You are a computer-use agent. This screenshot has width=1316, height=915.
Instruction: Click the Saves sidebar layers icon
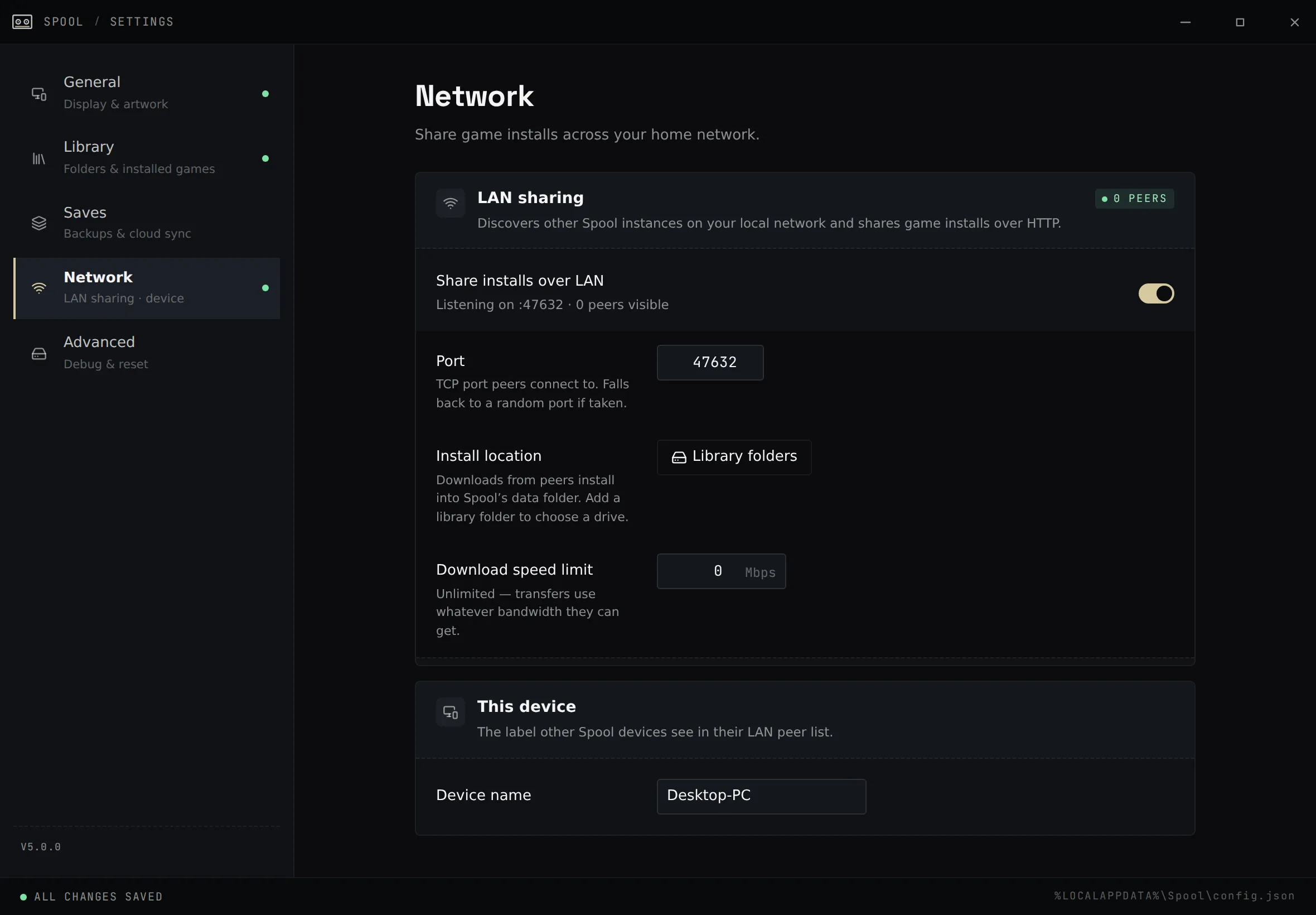pyautogui.click(x=39, y=223)
